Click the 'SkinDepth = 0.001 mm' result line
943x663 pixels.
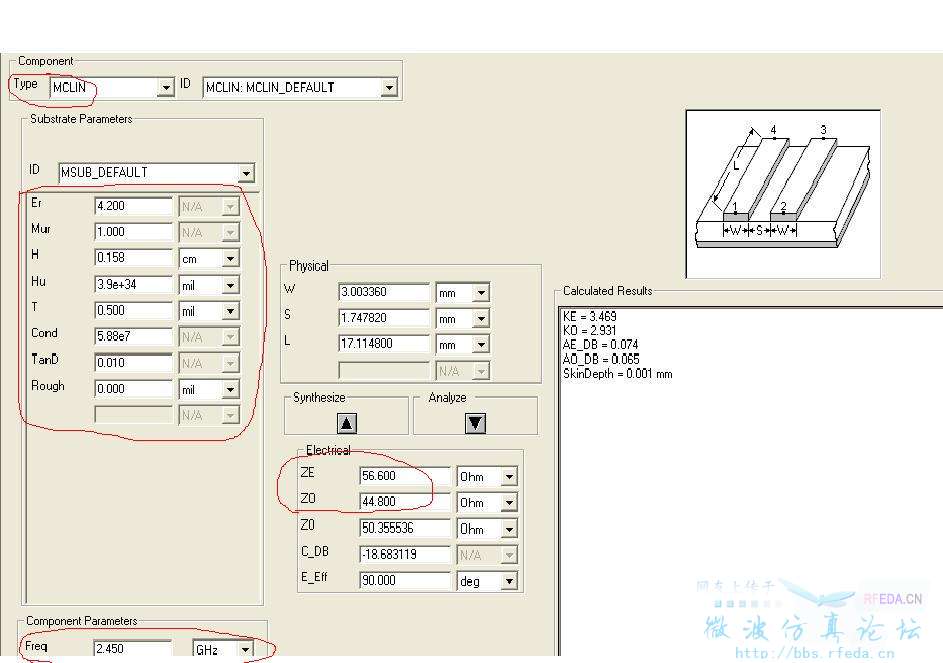click(x=618, y=374)
